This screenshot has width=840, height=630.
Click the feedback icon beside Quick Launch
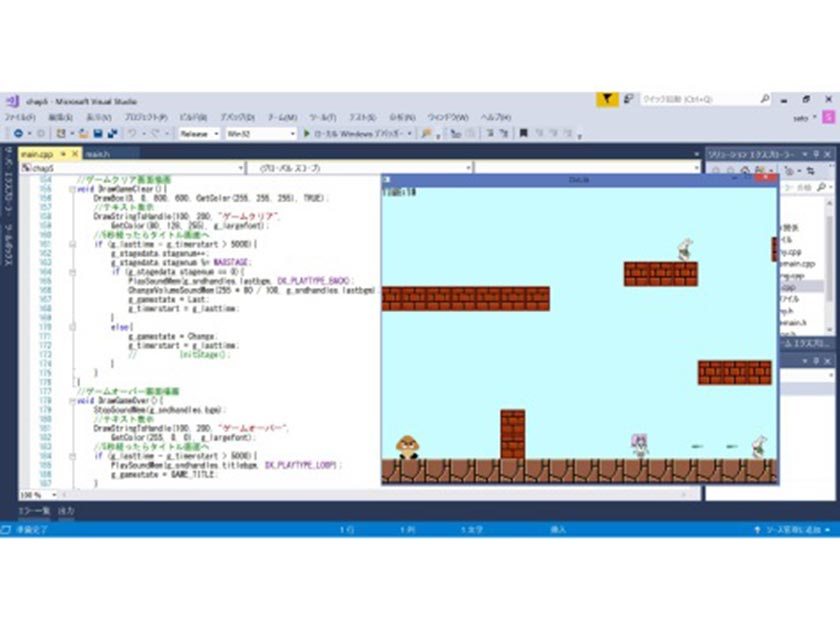[628, 99]
